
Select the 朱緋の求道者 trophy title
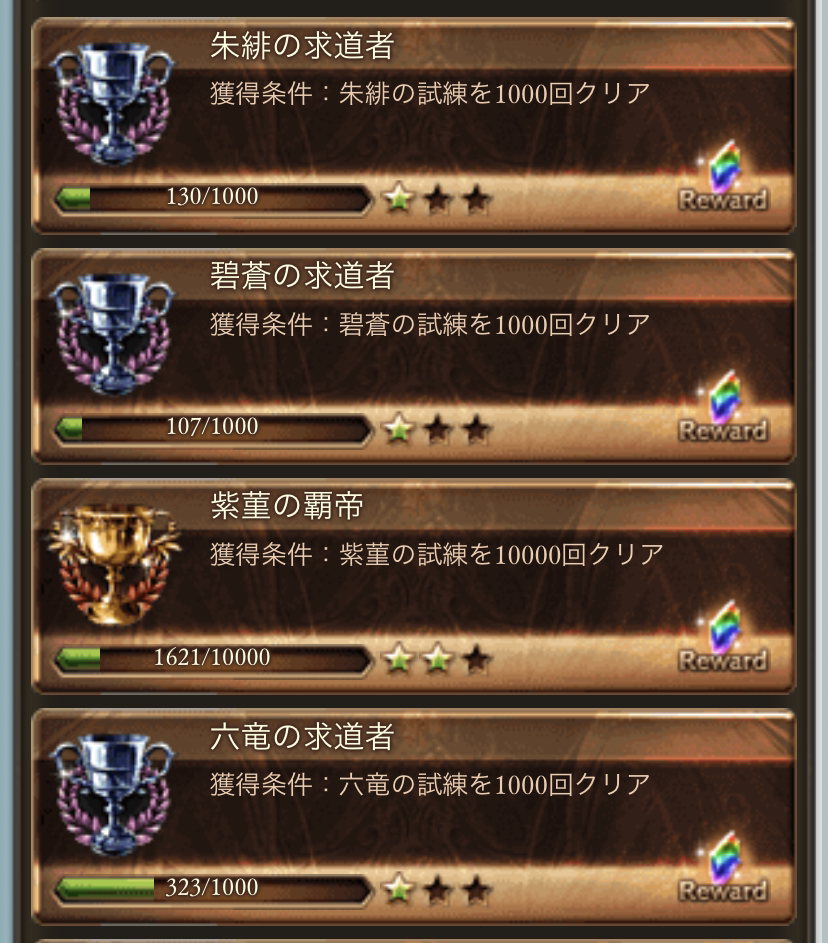pyautogui.click(x=302, y=46)
